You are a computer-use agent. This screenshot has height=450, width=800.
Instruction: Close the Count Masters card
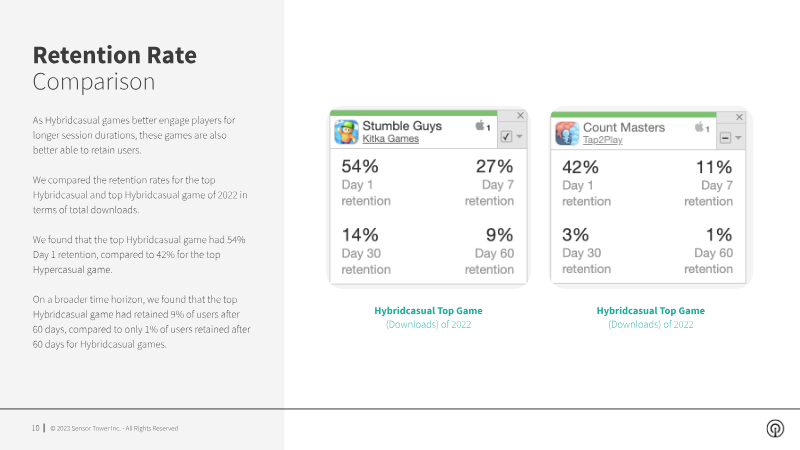pos(741,116)
